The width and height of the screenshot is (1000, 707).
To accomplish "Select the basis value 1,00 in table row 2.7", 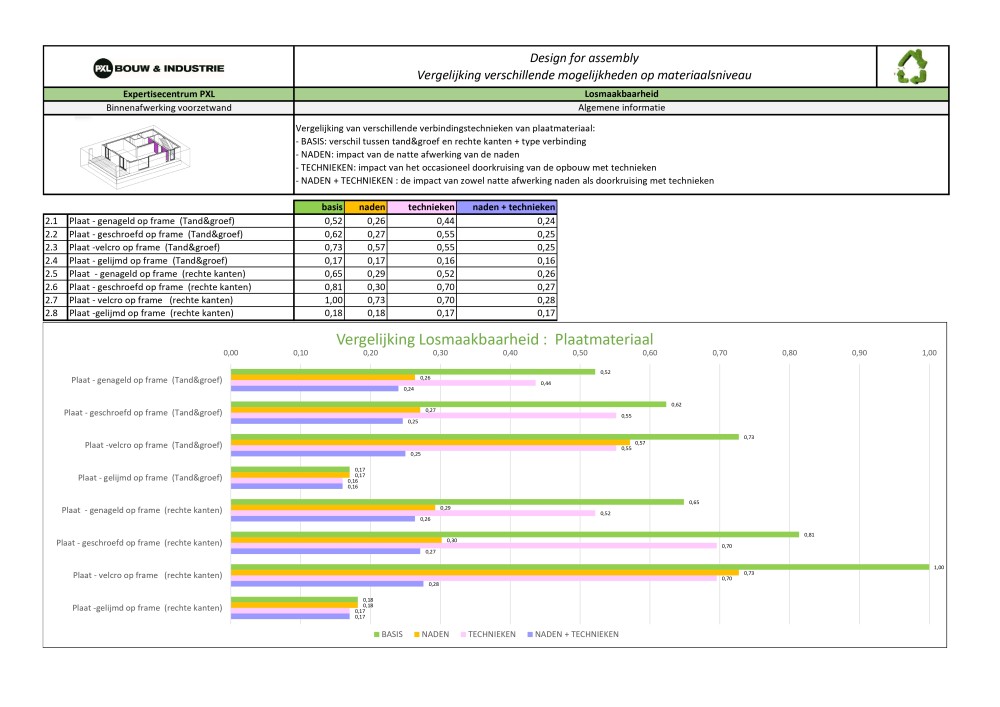I will point(319,300).
